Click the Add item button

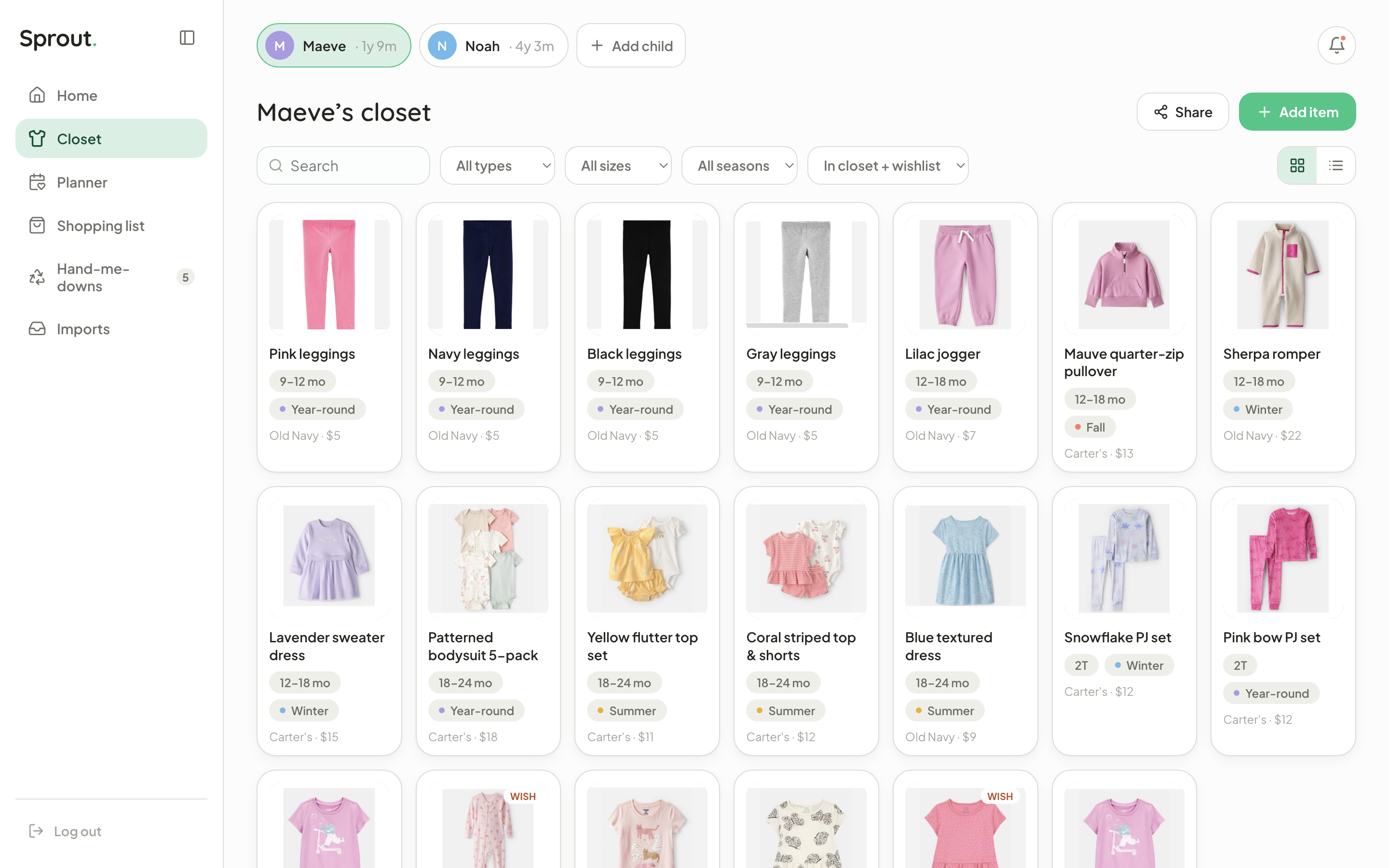point(1297,112)
